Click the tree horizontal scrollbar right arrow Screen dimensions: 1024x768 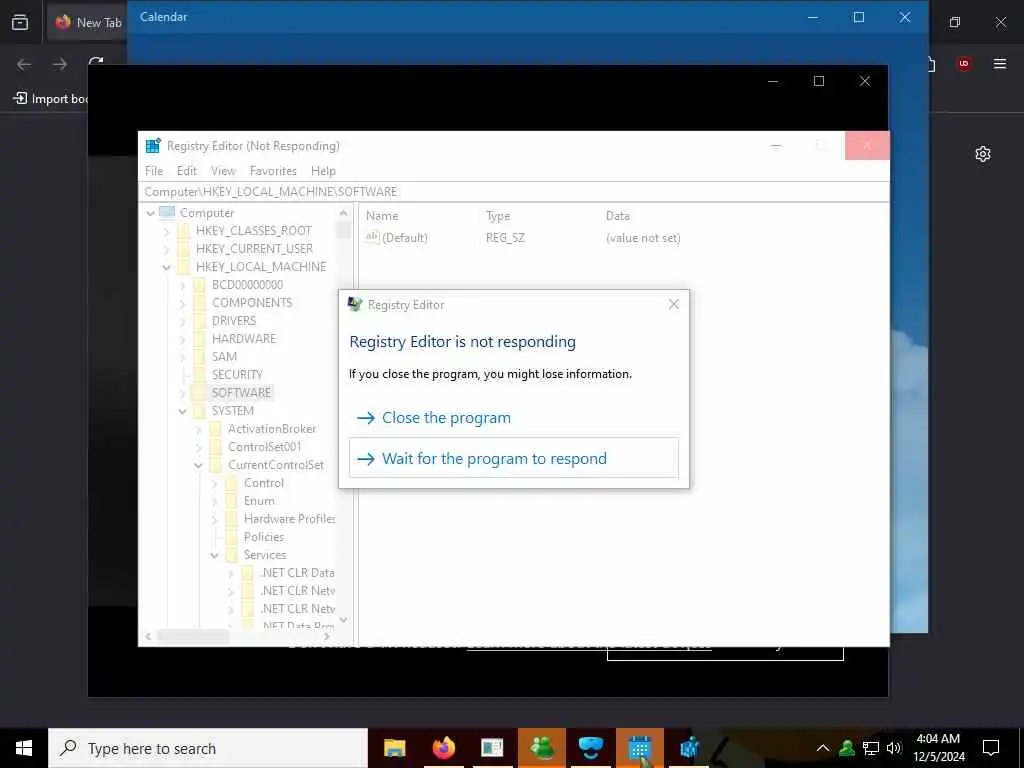(327, 636)
